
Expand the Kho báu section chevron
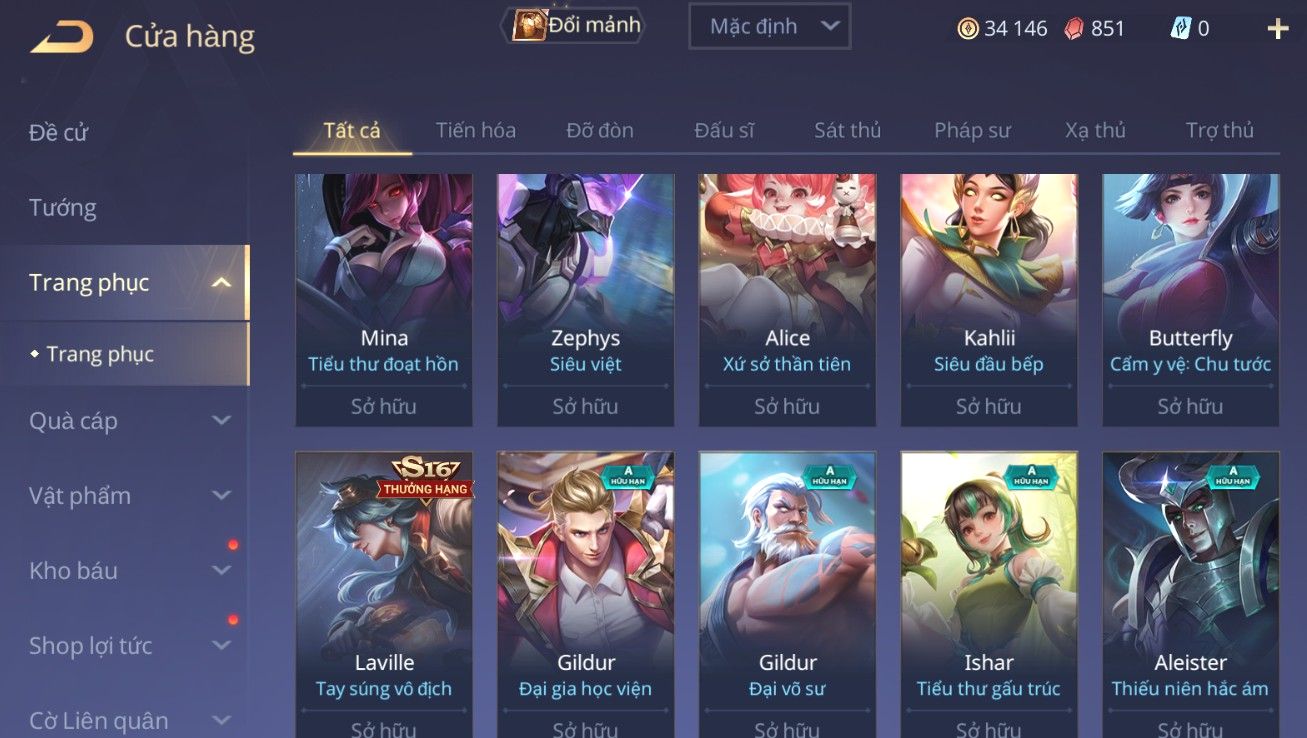coord(222,571)
